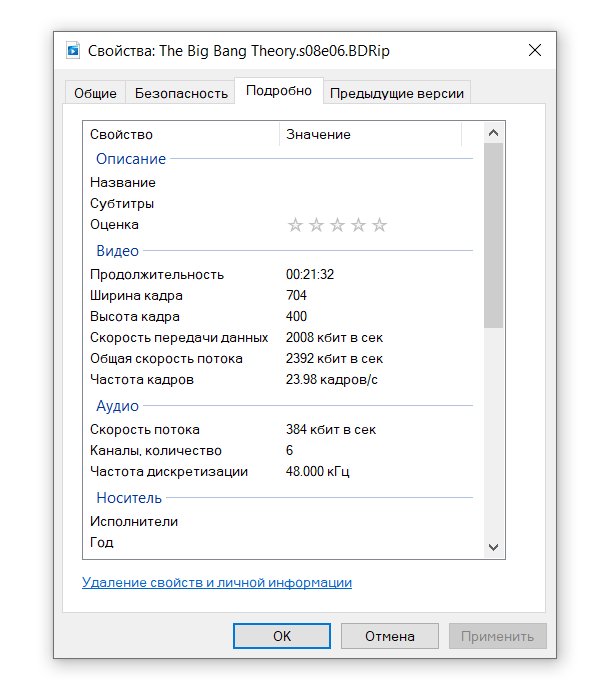Click the value 384 кбит в сек
This screenshot has width=615, height=699.
pos(331,429)
